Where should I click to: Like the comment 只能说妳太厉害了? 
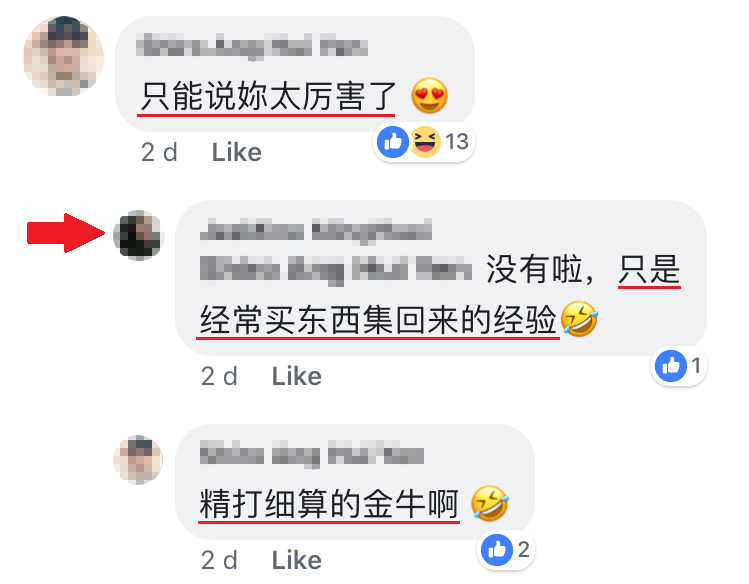pyautogui.click(x=236, y=153)
